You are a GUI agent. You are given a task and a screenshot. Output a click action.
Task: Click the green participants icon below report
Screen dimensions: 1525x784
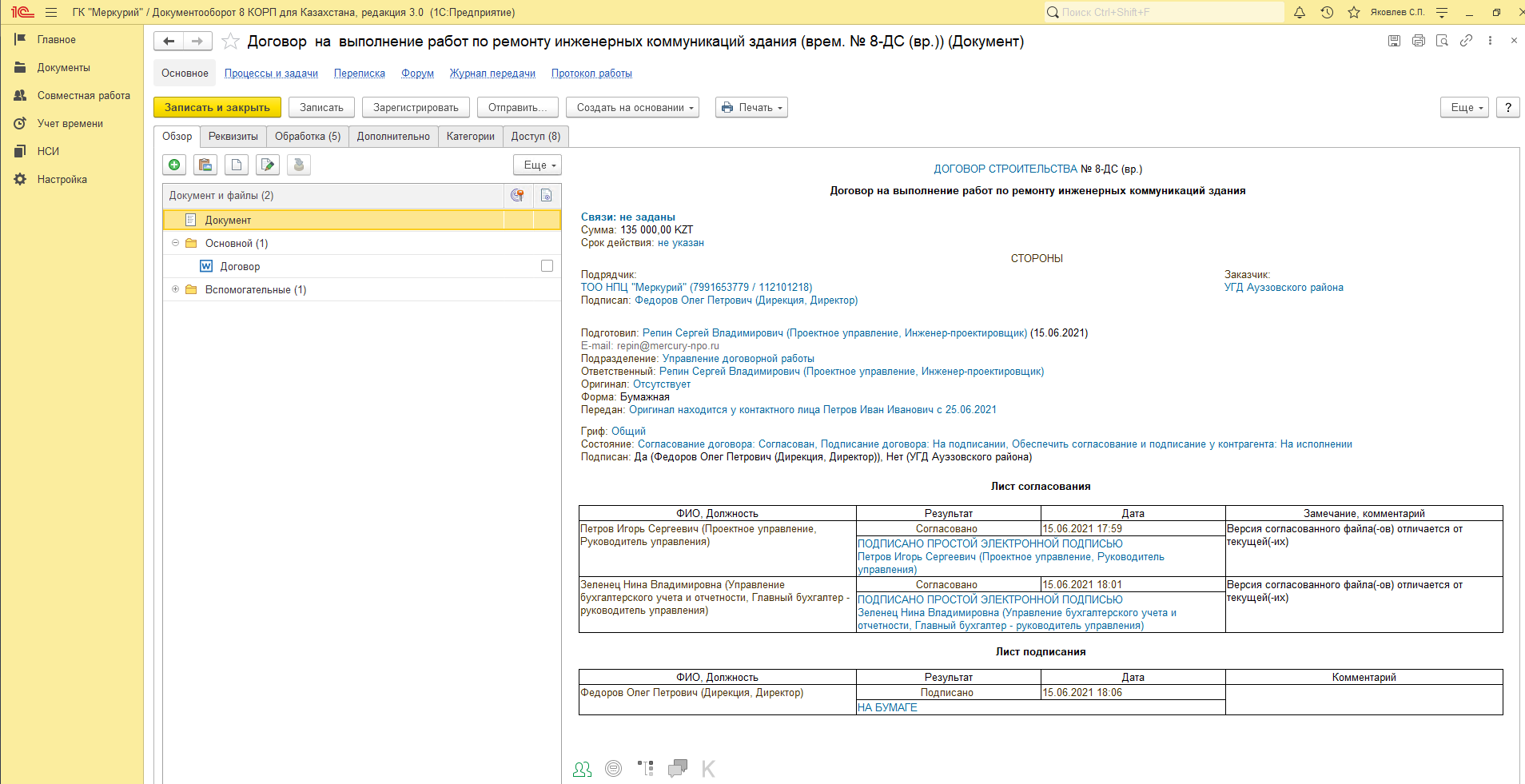[582, 769]
